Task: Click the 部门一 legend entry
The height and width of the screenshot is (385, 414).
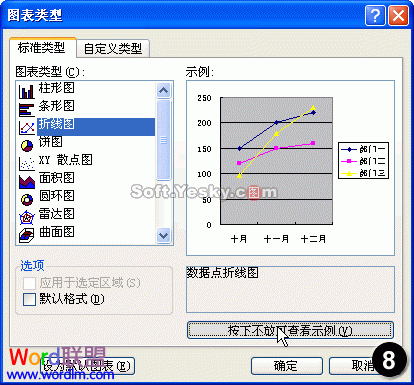Action: point(363,149)
